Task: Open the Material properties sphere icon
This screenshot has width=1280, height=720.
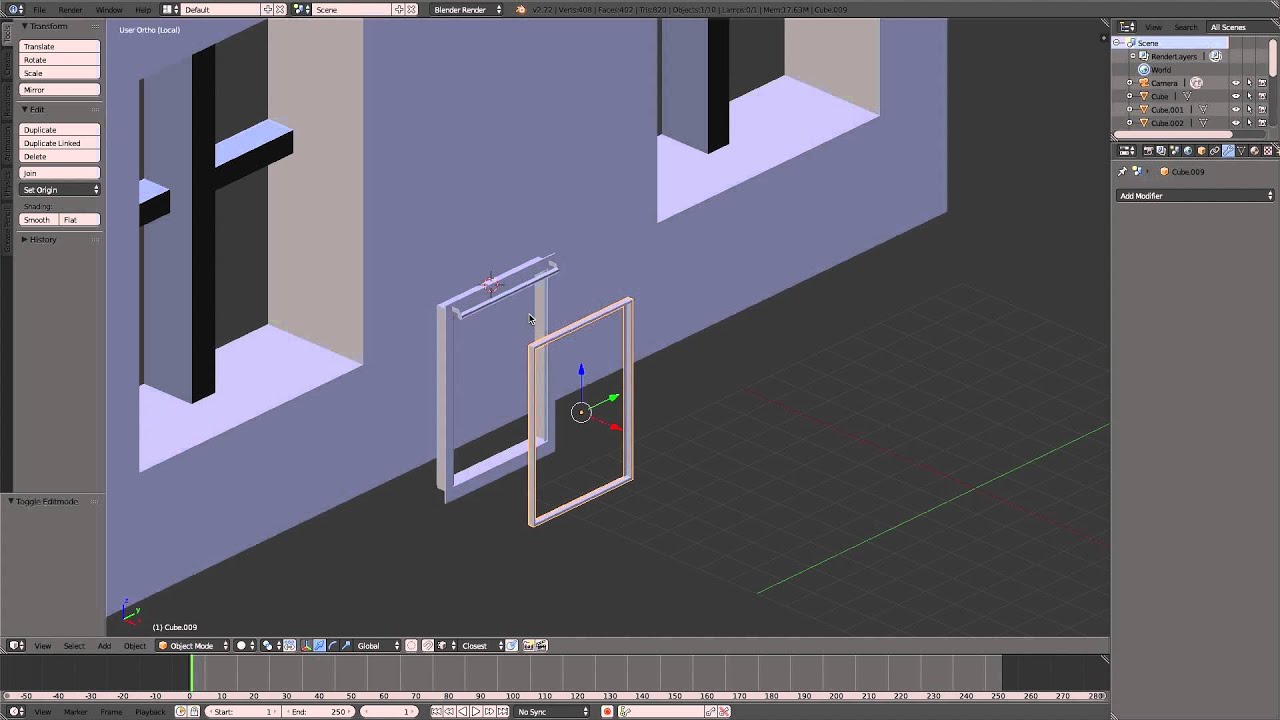Action: 1255,151
